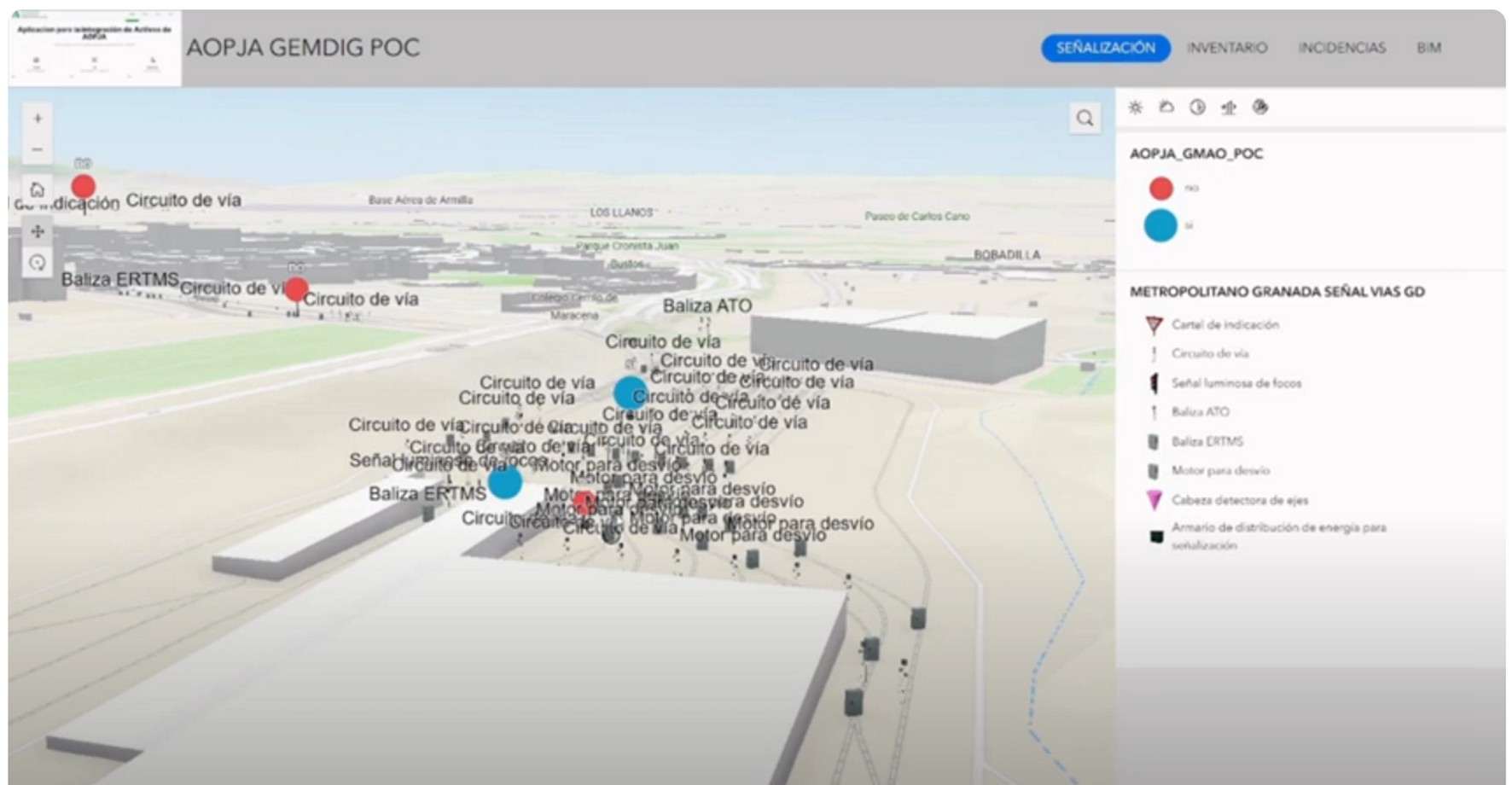Activate the rotate view tool

[x=37, y=262]
